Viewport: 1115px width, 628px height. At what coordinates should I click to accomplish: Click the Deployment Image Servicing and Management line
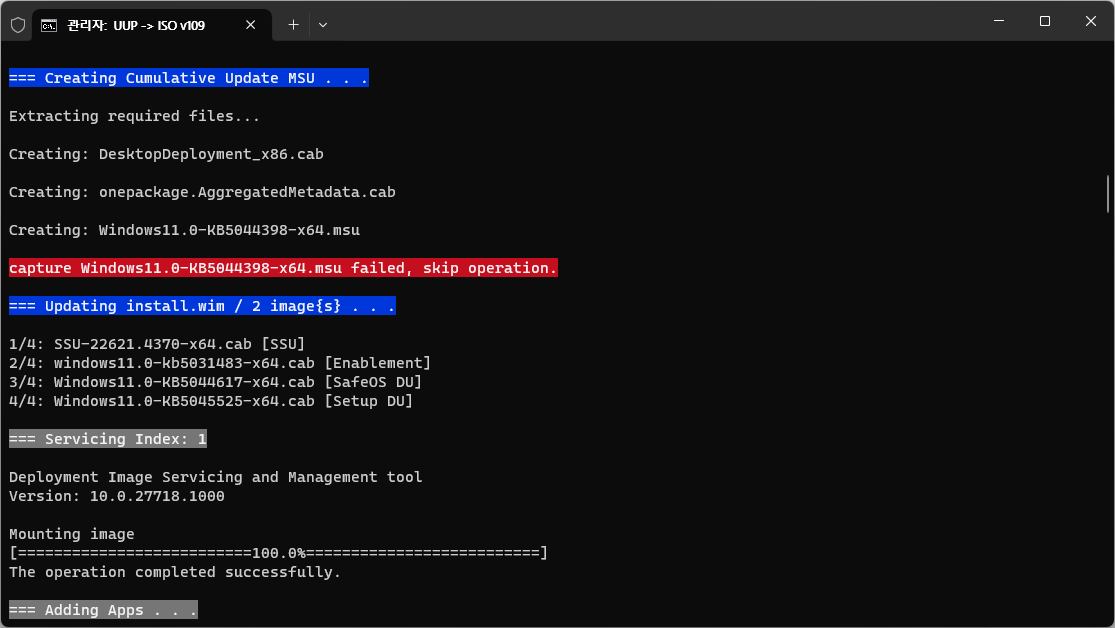(215, 477)
